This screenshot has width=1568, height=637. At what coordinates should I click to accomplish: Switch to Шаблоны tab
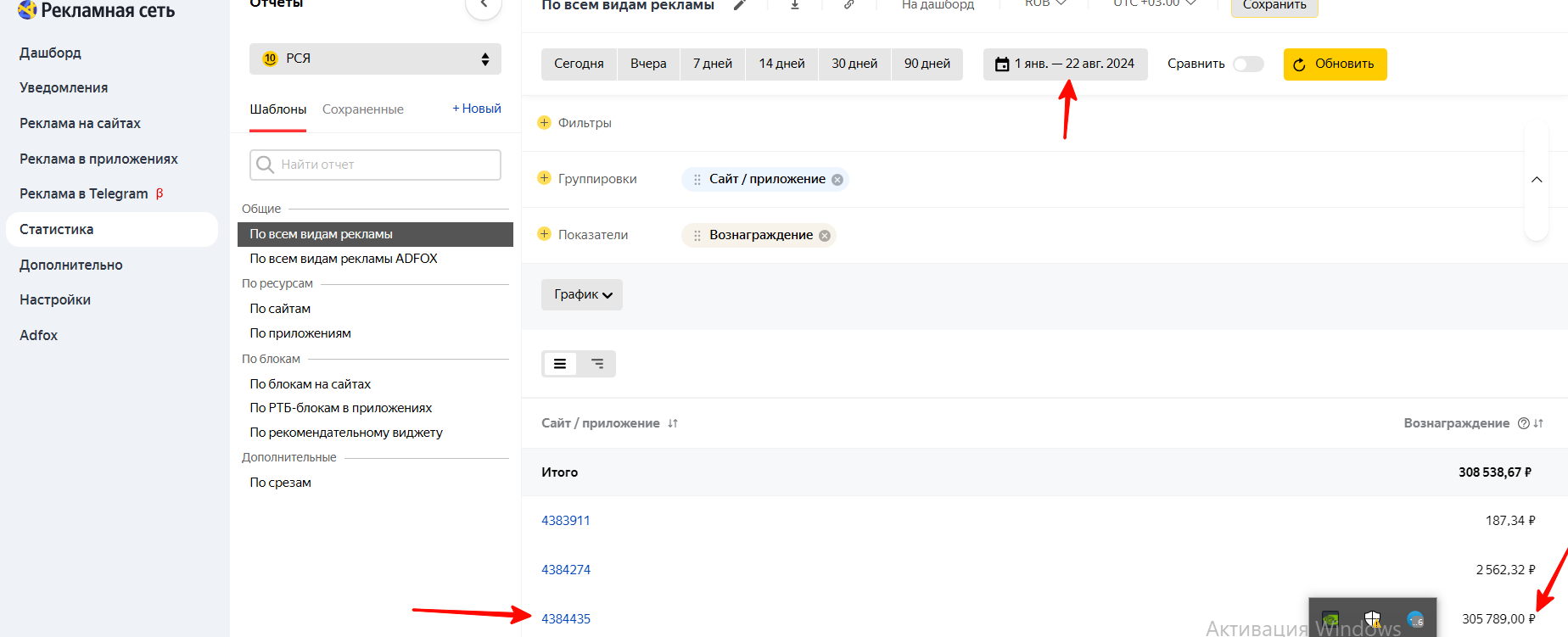278,109
